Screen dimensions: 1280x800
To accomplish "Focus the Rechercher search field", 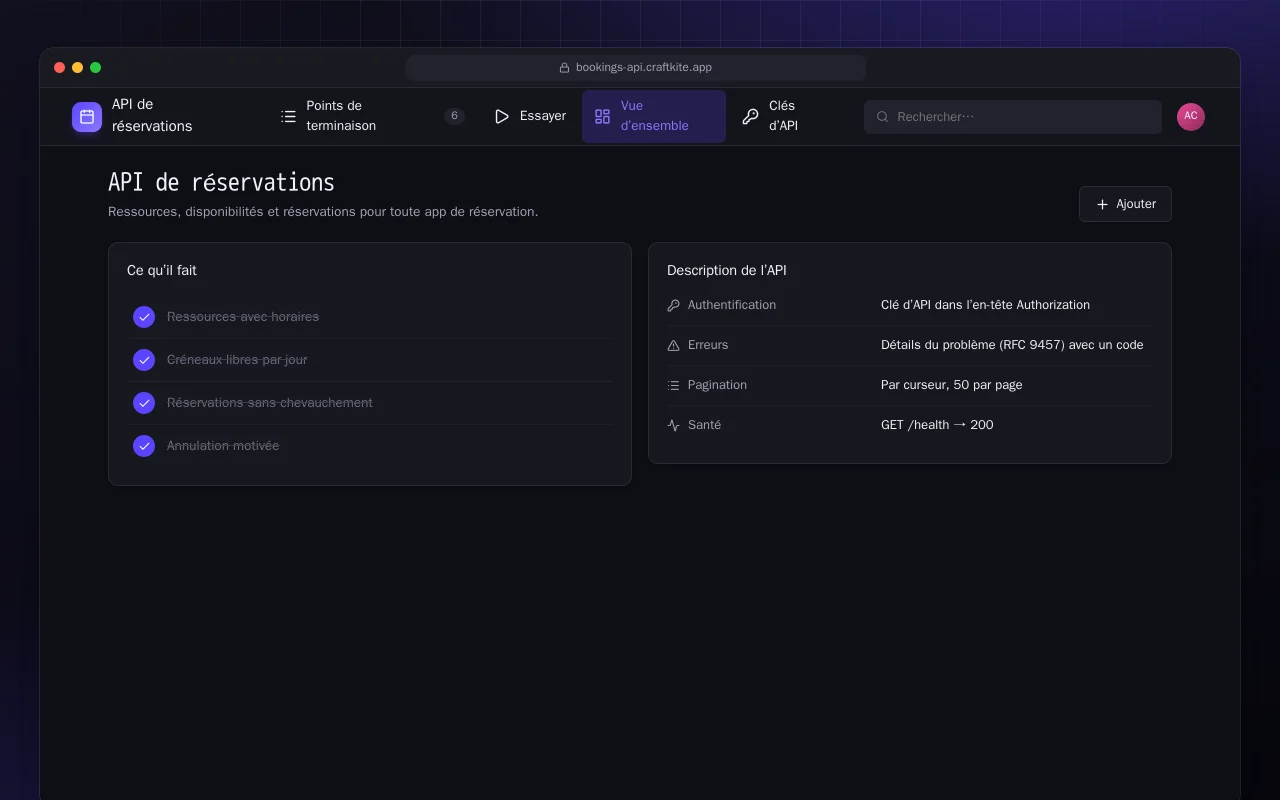I will click(1013, 117).
